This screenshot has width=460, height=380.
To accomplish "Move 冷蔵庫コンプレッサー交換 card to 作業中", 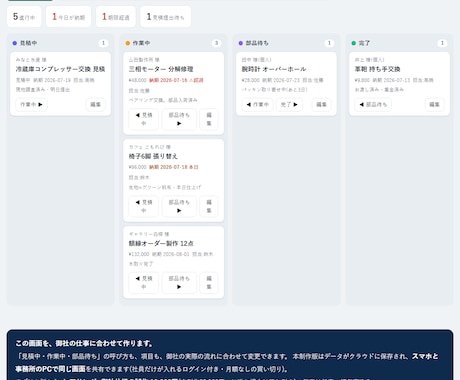I will click(x=31, y=104).
